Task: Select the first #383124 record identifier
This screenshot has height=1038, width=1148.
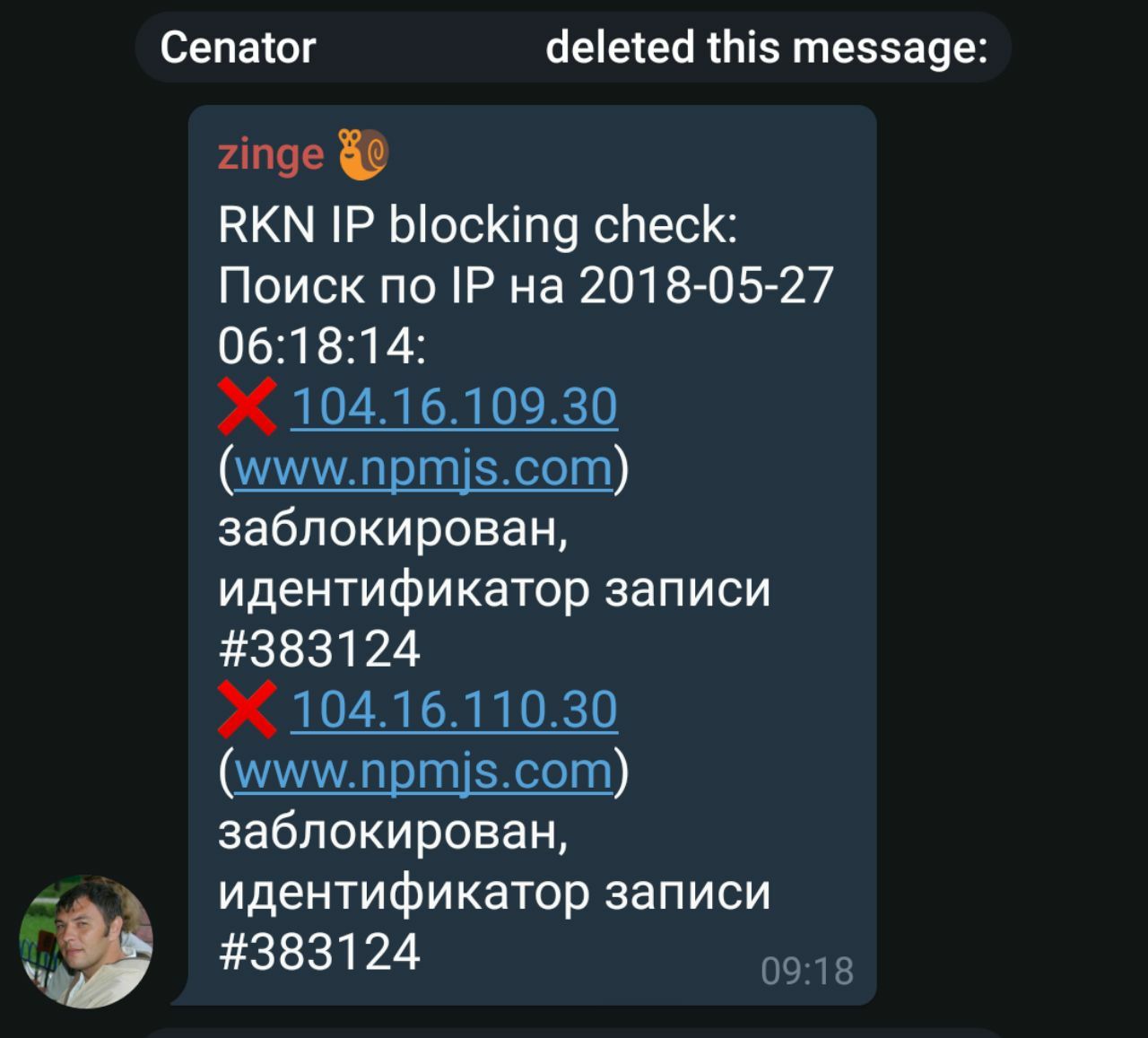Action: [x=319, y=650]
